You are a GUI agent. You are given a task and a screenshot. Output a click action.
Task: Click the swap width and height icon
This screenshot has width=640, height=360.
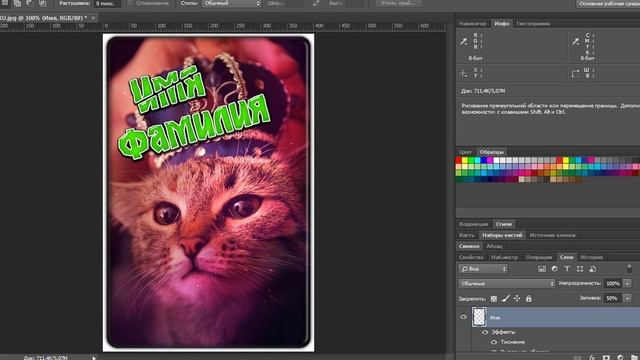tap(316, 3)
